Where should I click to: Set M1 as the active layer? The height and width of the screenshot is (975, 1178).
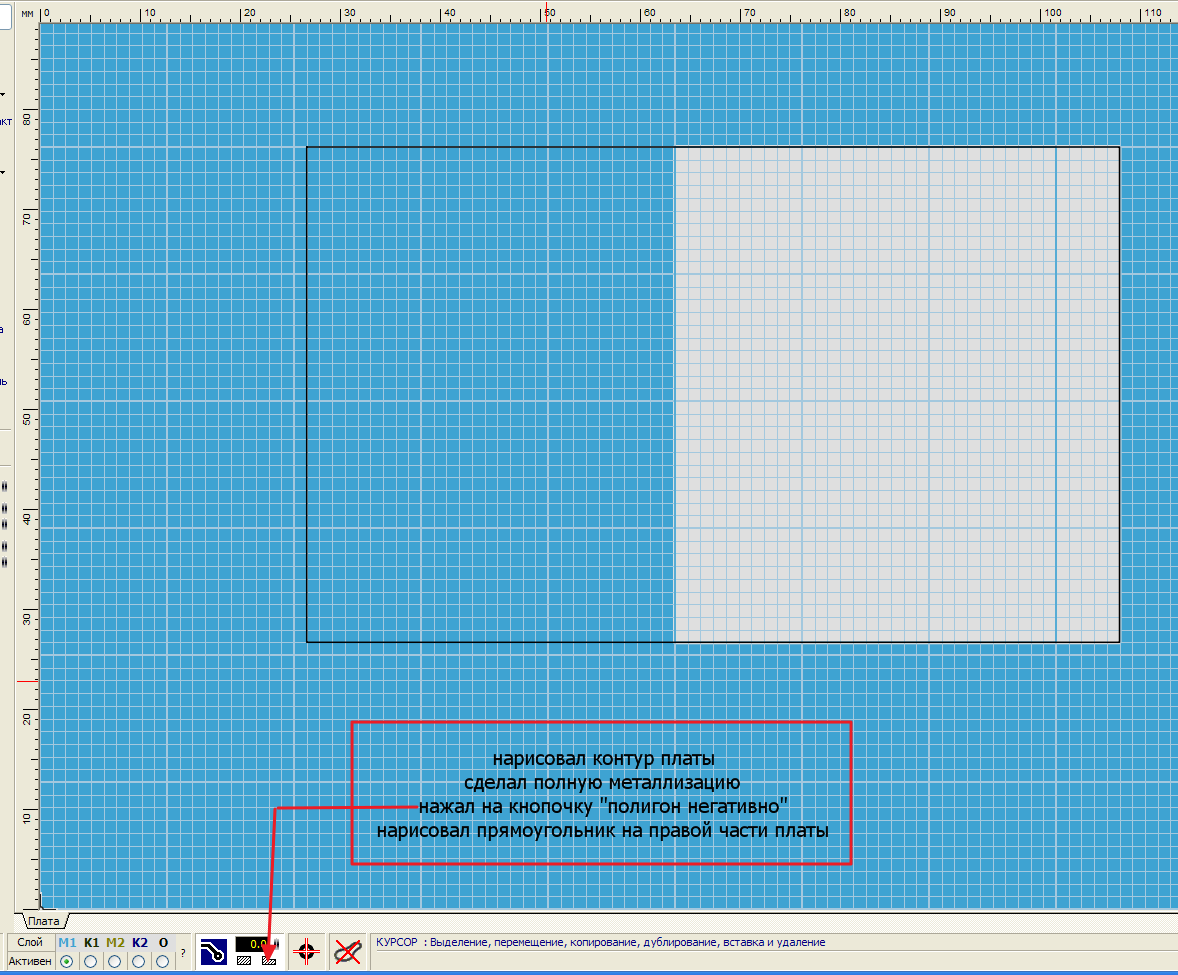[x=67, y=961]
